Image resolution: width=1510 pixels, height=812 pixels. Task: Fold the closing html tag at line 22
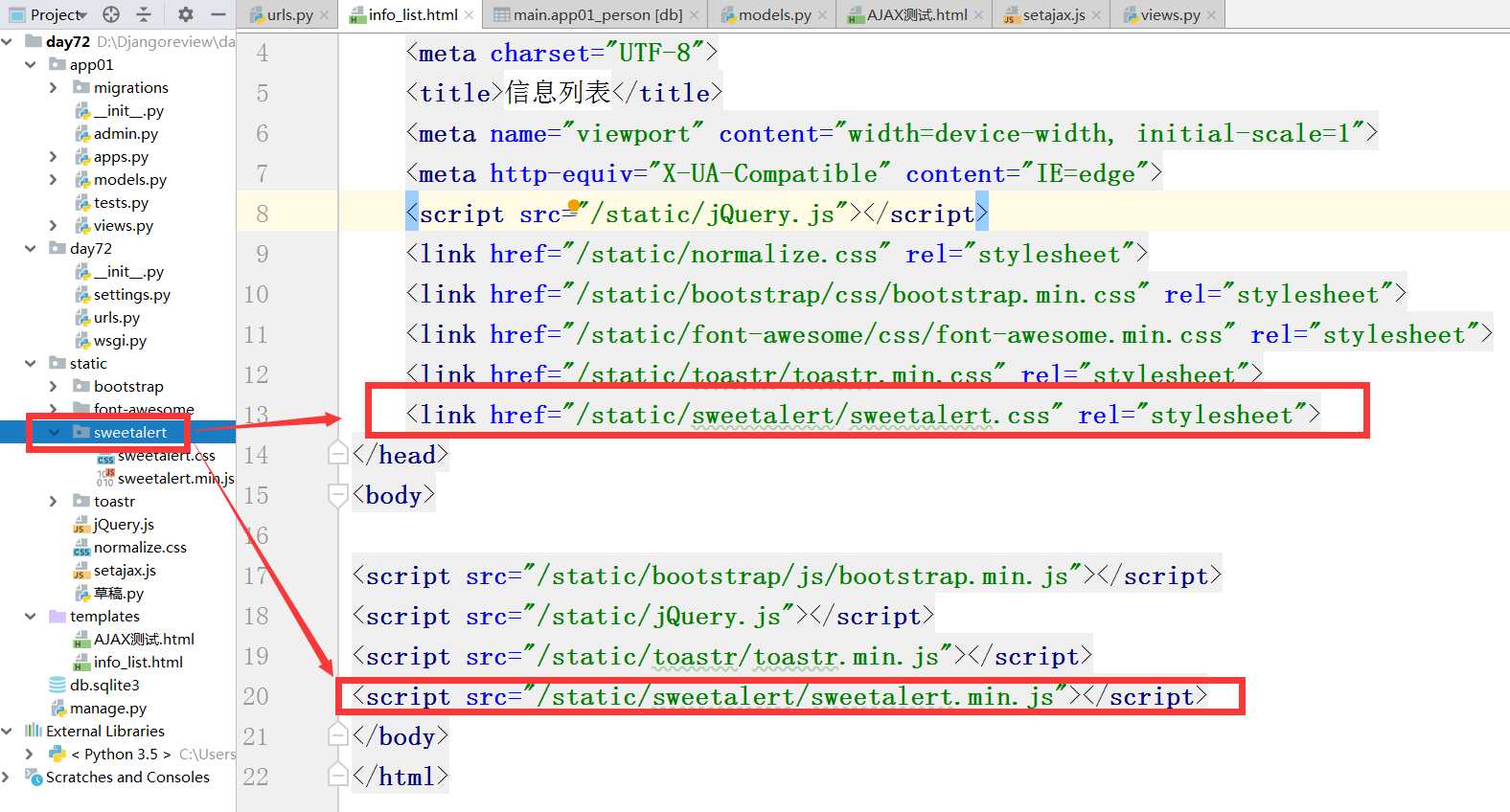click(337, 776)
